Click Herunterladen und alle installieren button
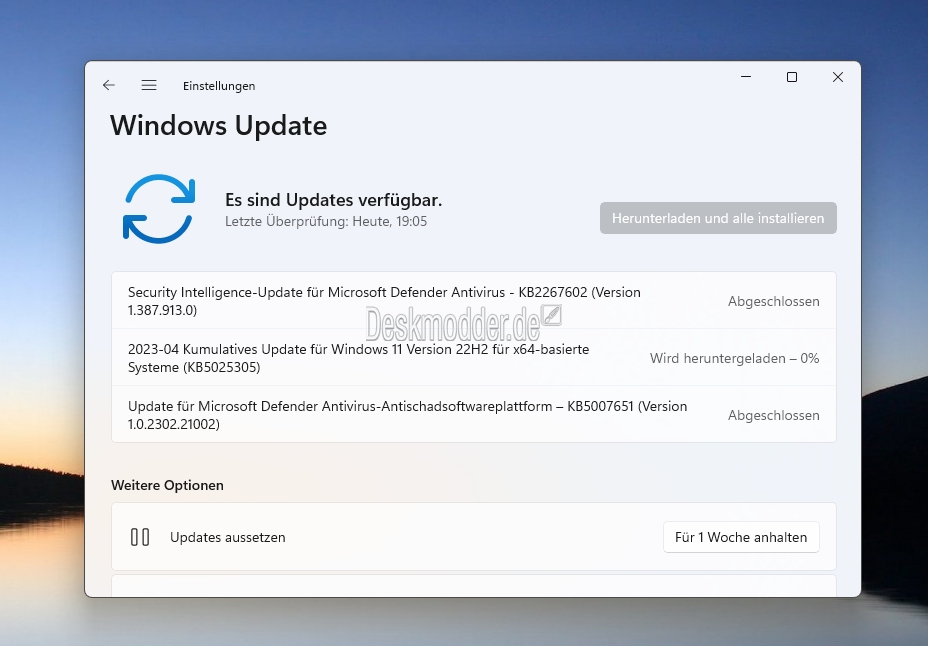Image resolution: width=928 pixels, height=646 pixels. pyautogui.click(x=718, y=218)
